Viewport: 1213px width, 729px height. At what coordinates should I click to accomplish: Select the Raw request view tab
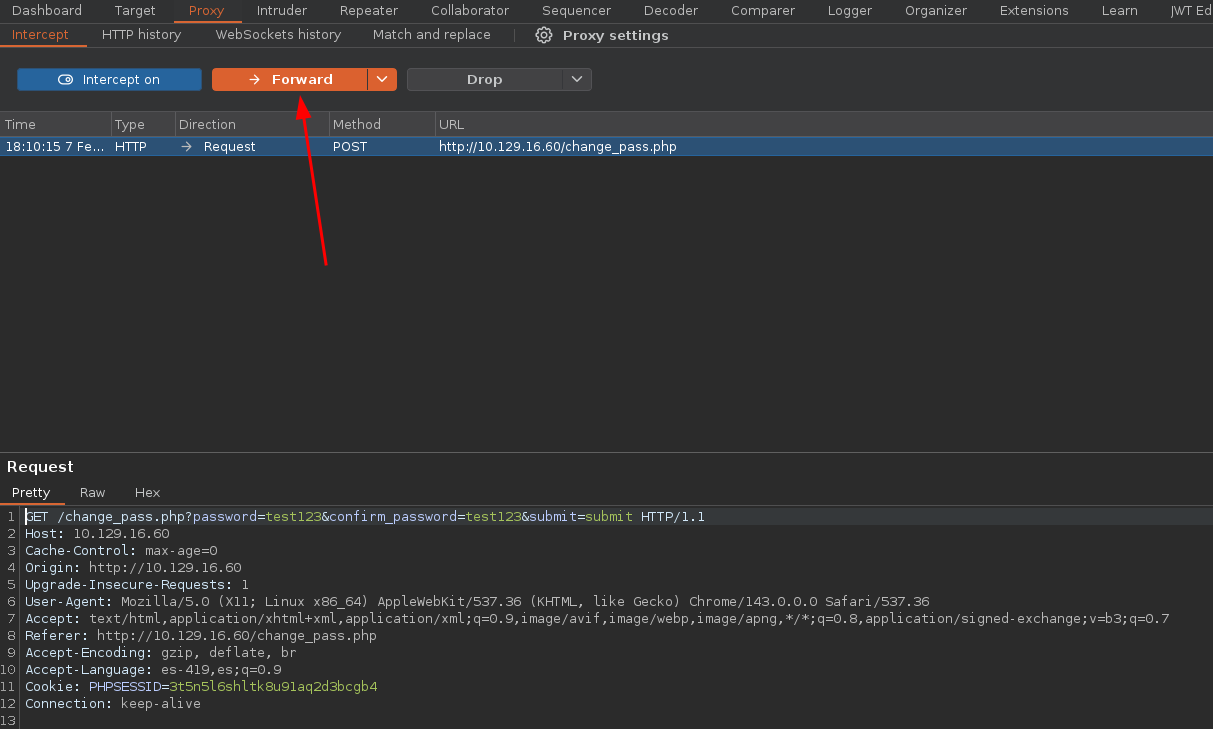[x=93, y=492]
